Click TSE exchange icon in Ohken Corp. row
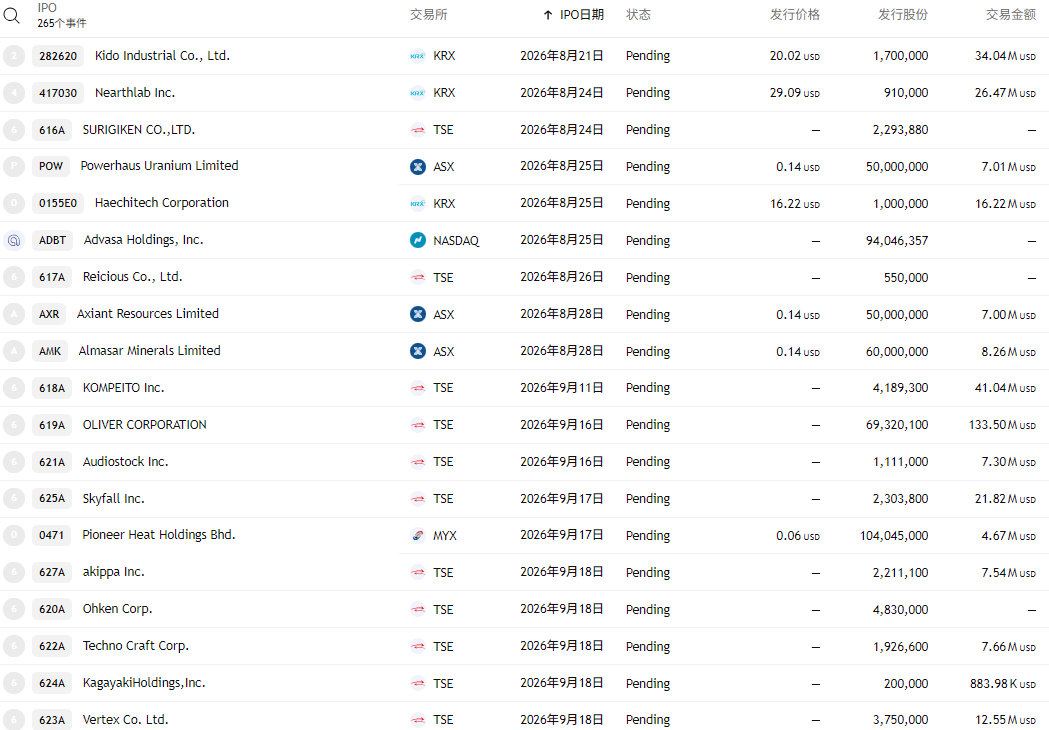 [x=417, y=610]
